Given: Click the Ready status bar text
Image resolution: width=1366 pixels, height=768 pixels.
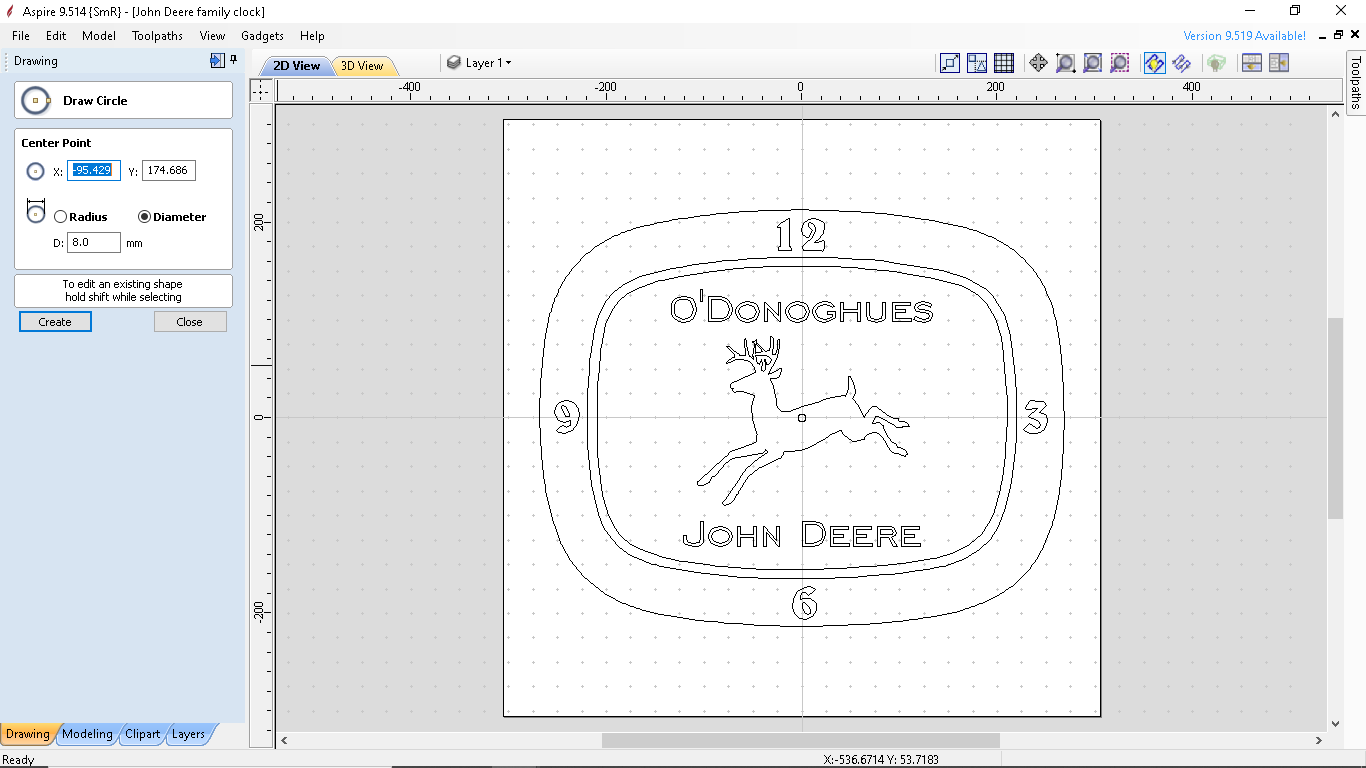Looking at the screenshot, I should point(19,760).
